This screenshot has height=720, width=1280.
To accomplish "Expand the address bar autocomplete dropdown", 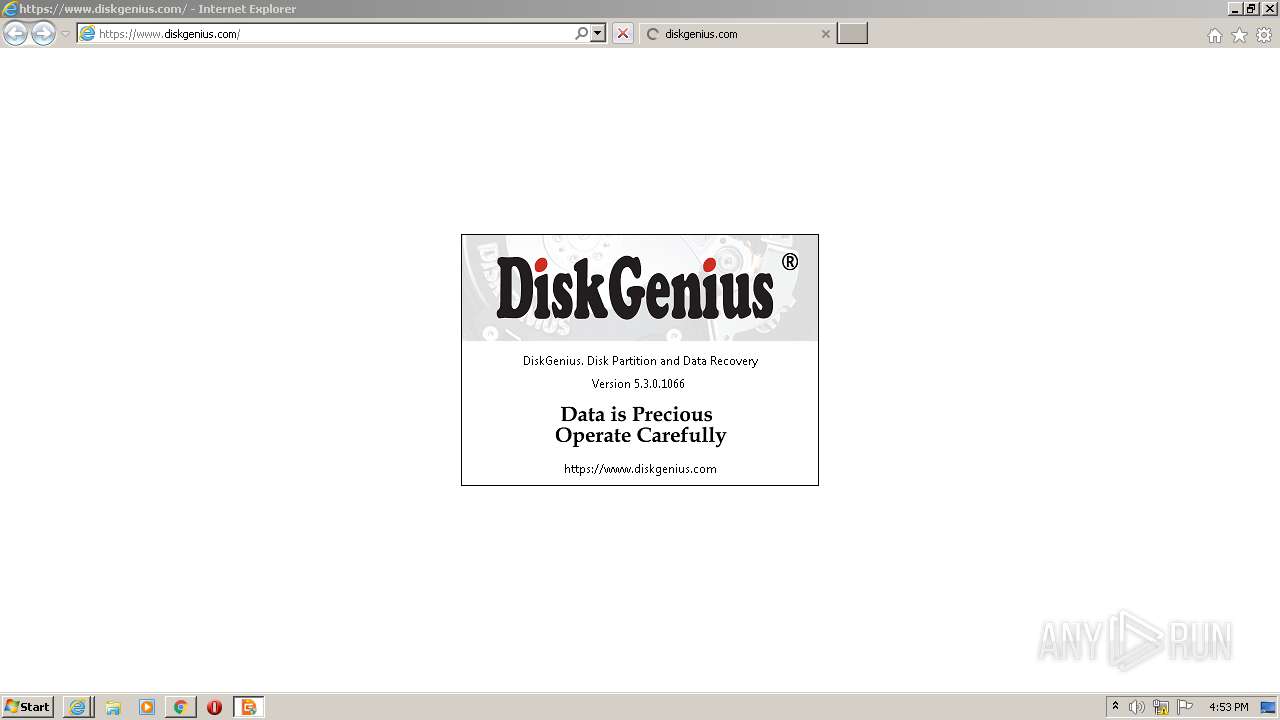I will click(x=598, y=34).
